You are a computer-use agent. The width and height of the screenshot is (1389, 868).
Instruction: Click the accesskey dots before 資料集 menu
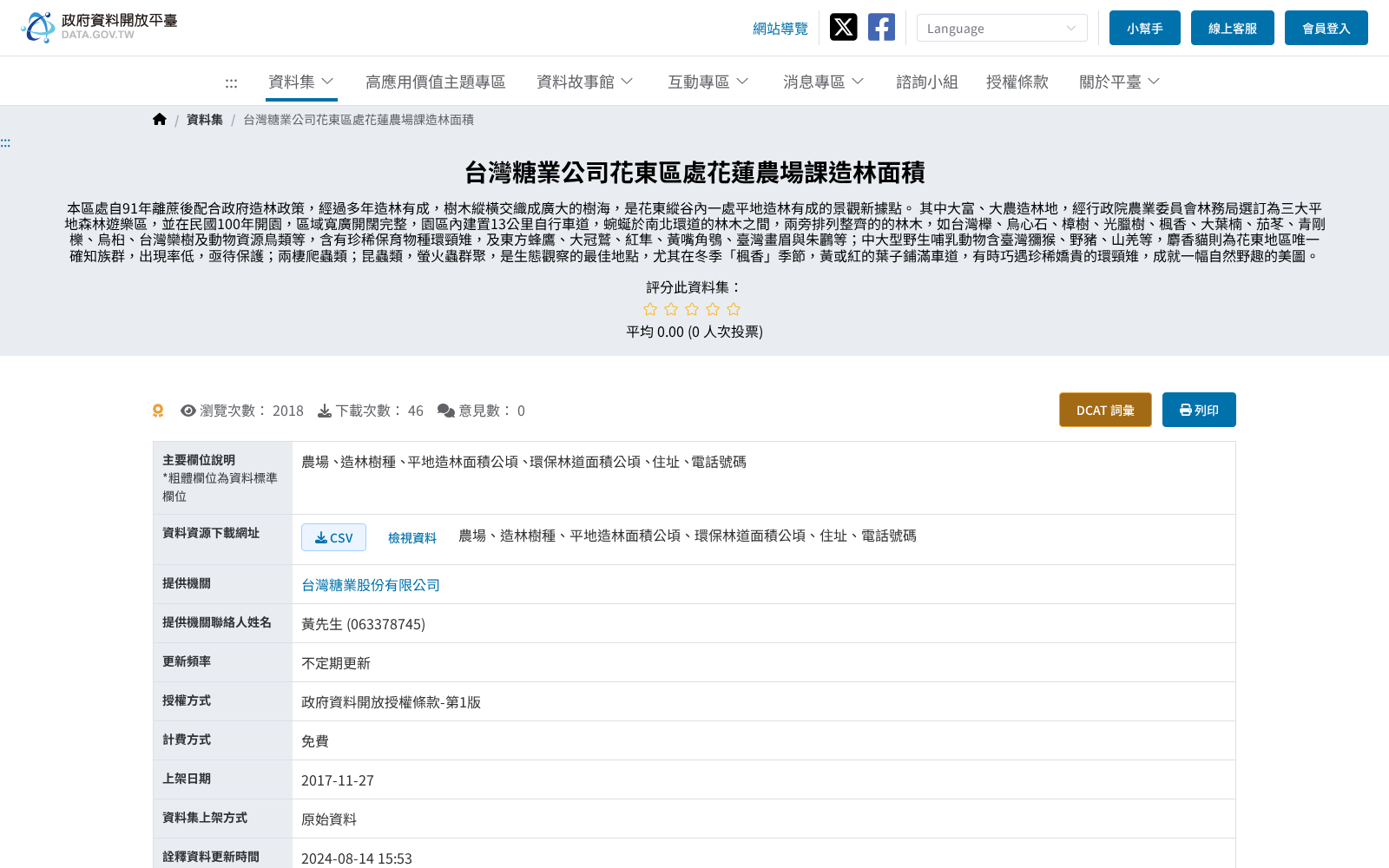[x=231, y=82]
